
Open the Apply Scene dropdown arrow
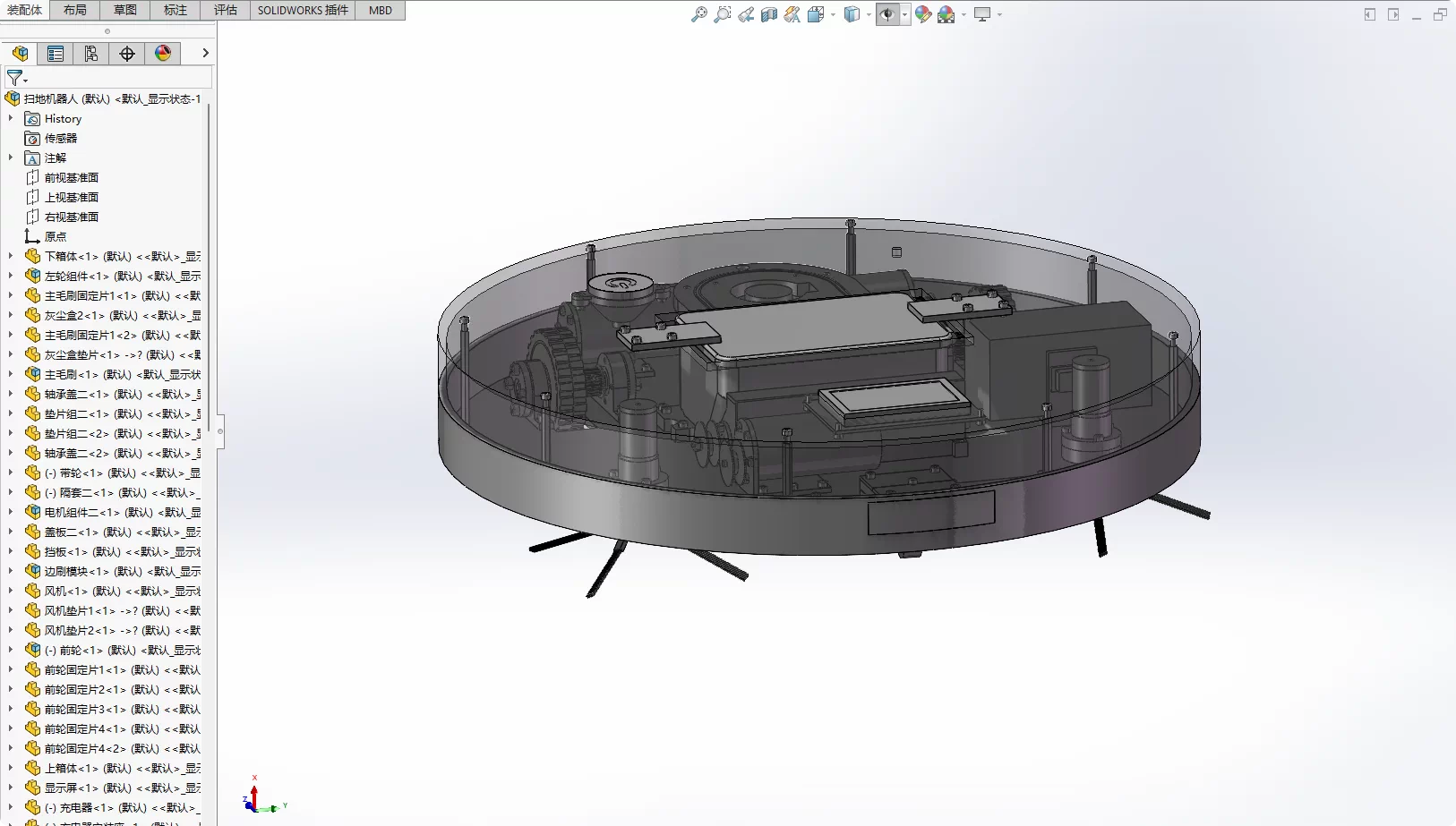coord(964,14)
